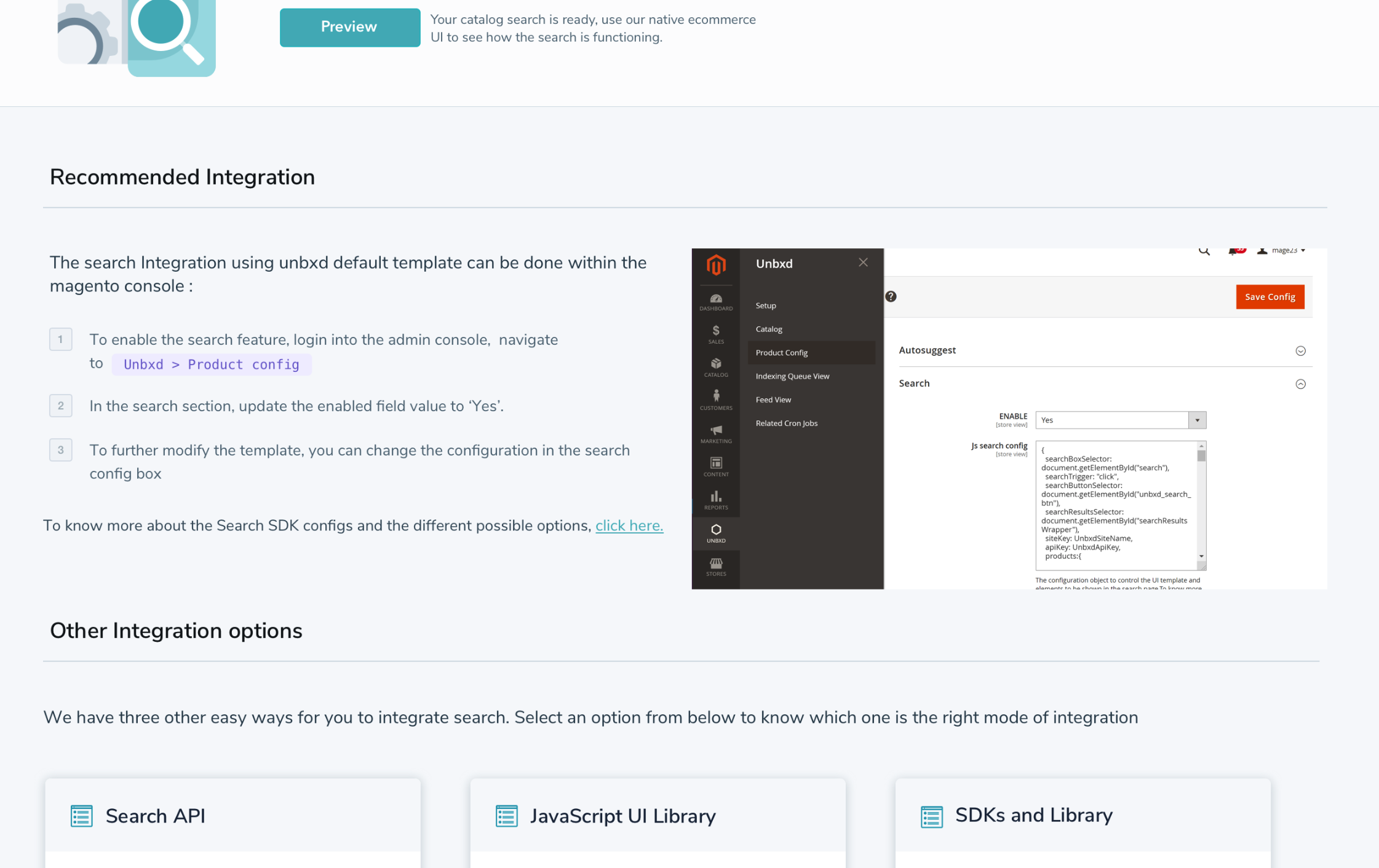Click the Save Config button
Viewport: 1379px width, 868px height.
coord(1270,297)
